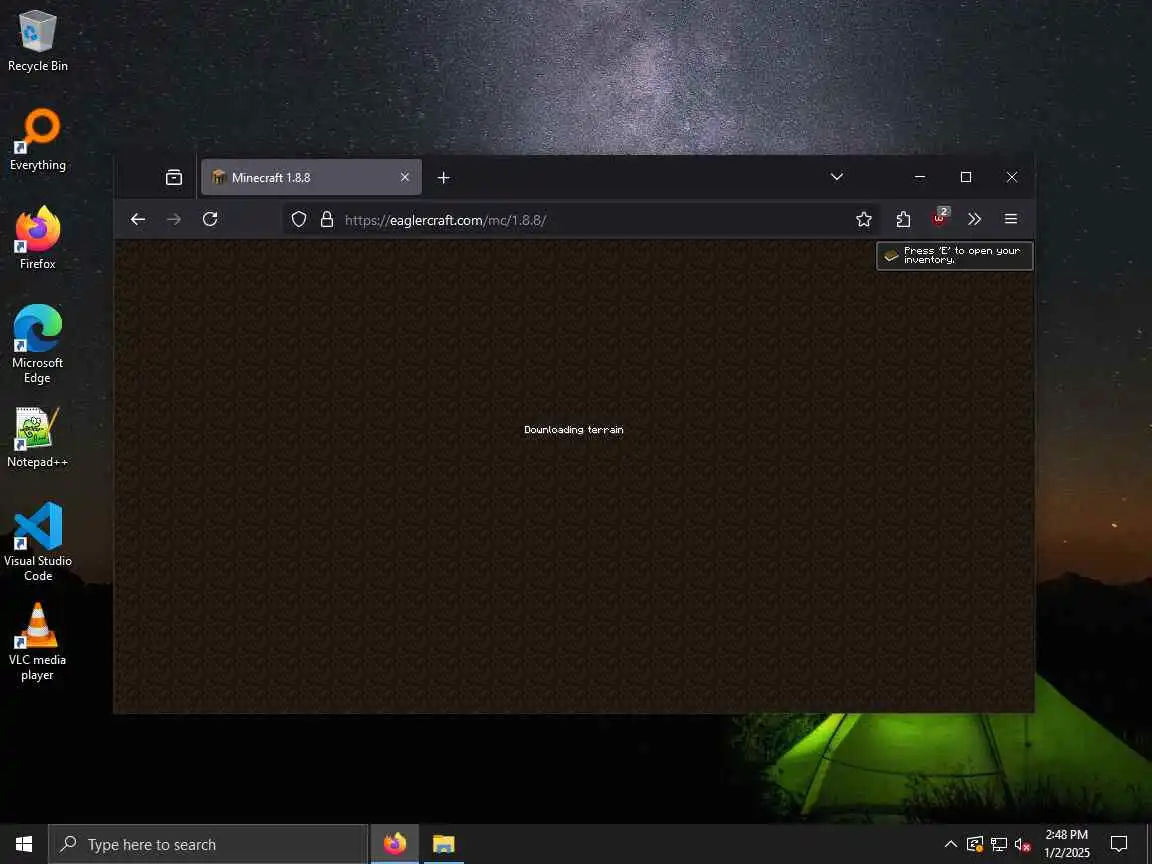The image size is (1152, 864).
Task: Switch to the Minecraft 1.8.8 tab
Action: coord(312,177)
